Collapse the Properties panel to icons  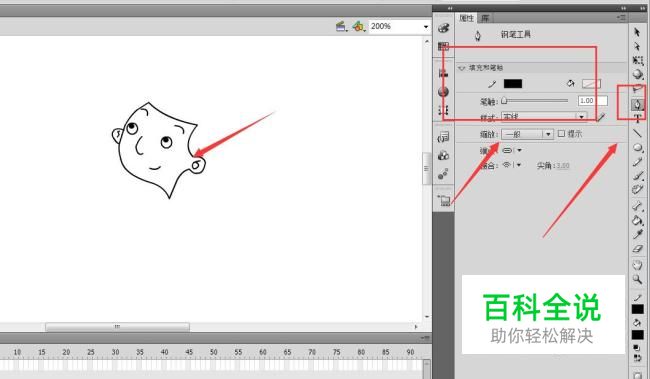click(x=623, y=8)
